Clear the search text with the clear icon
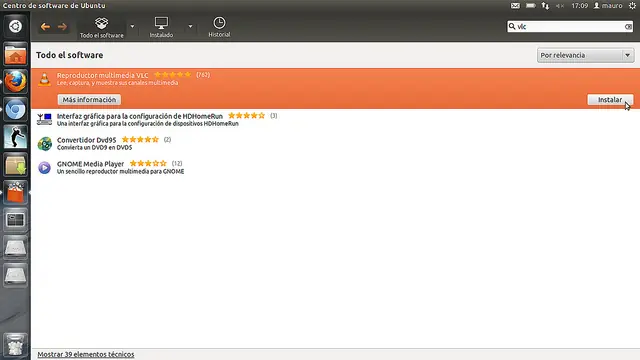 click(x=628, y=27)
